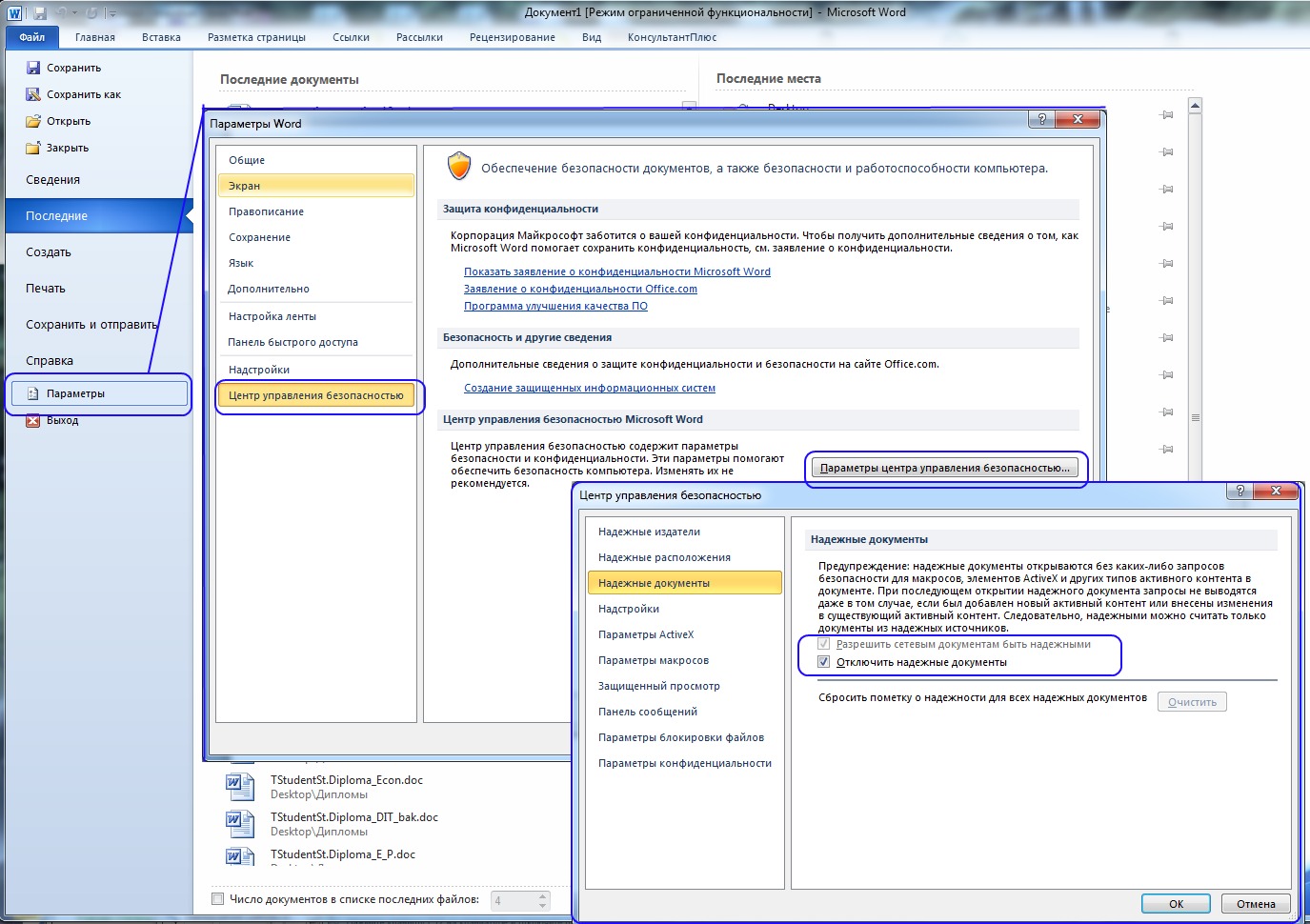Decrease recent files count with down arrow
Viewport: 1310px width, 924px height.
click(x=543, y=905)
